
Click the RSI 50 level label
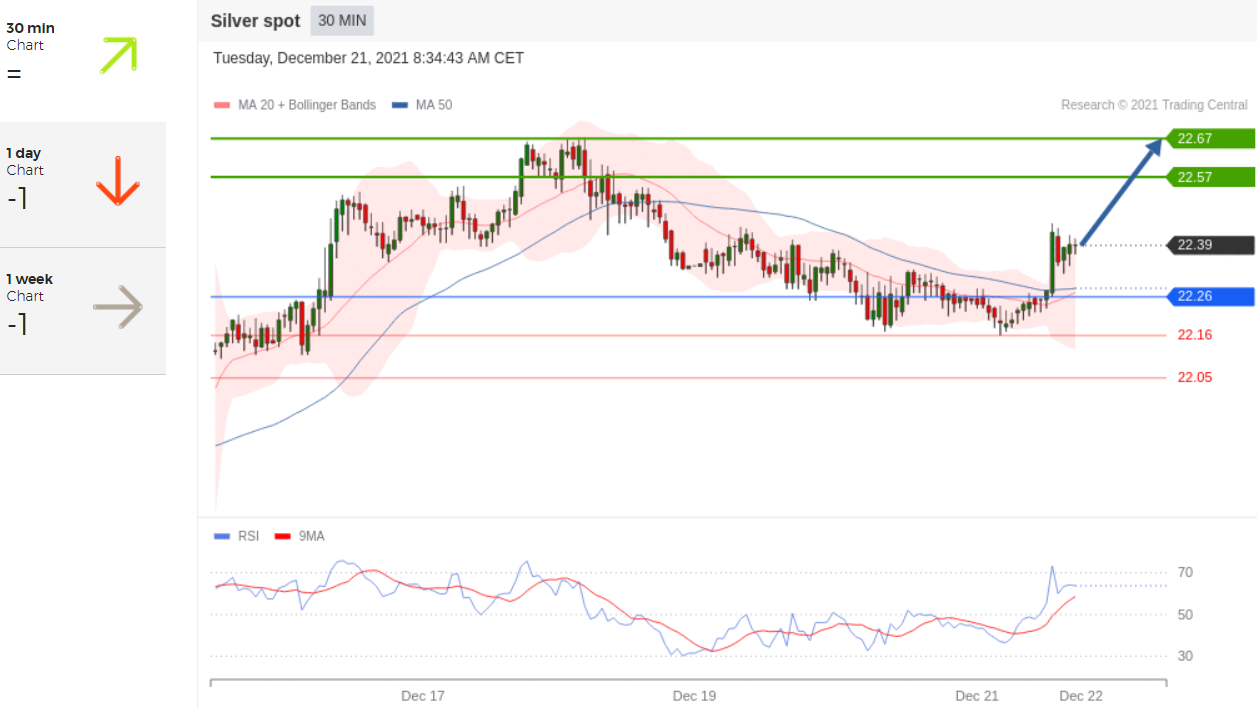pos(1185,614)
